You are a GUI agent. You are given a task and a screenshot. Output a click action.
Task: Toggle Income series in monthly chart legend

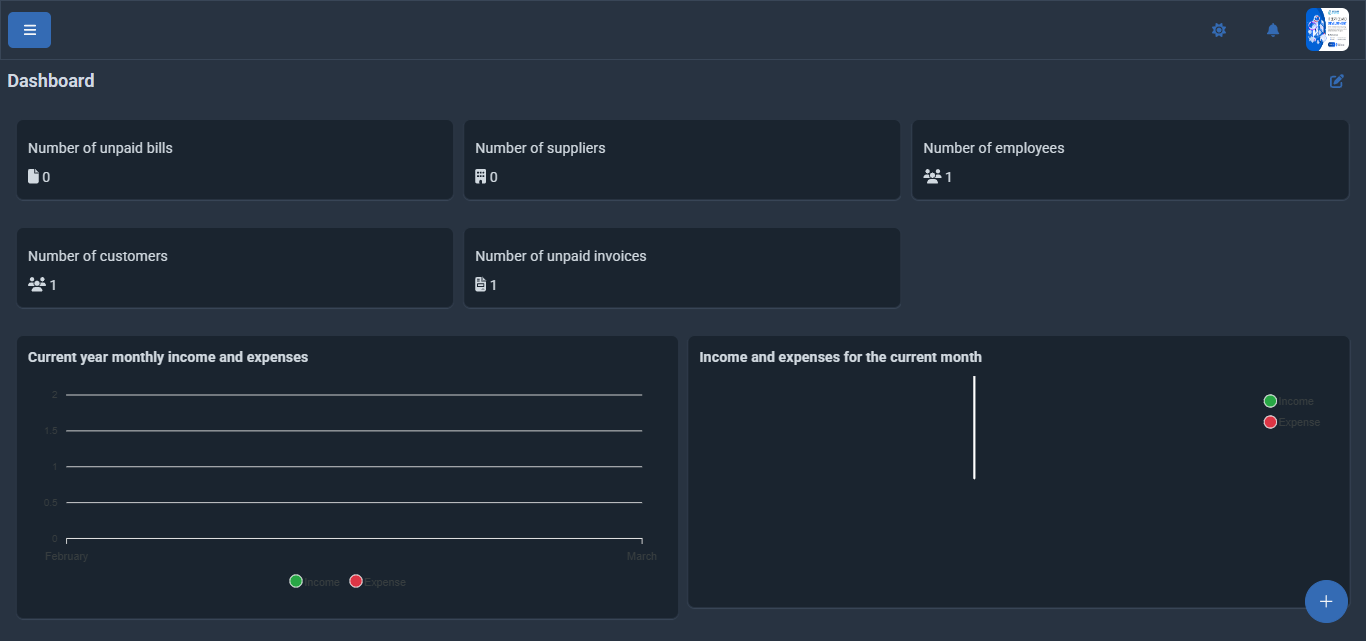point(314,582)
